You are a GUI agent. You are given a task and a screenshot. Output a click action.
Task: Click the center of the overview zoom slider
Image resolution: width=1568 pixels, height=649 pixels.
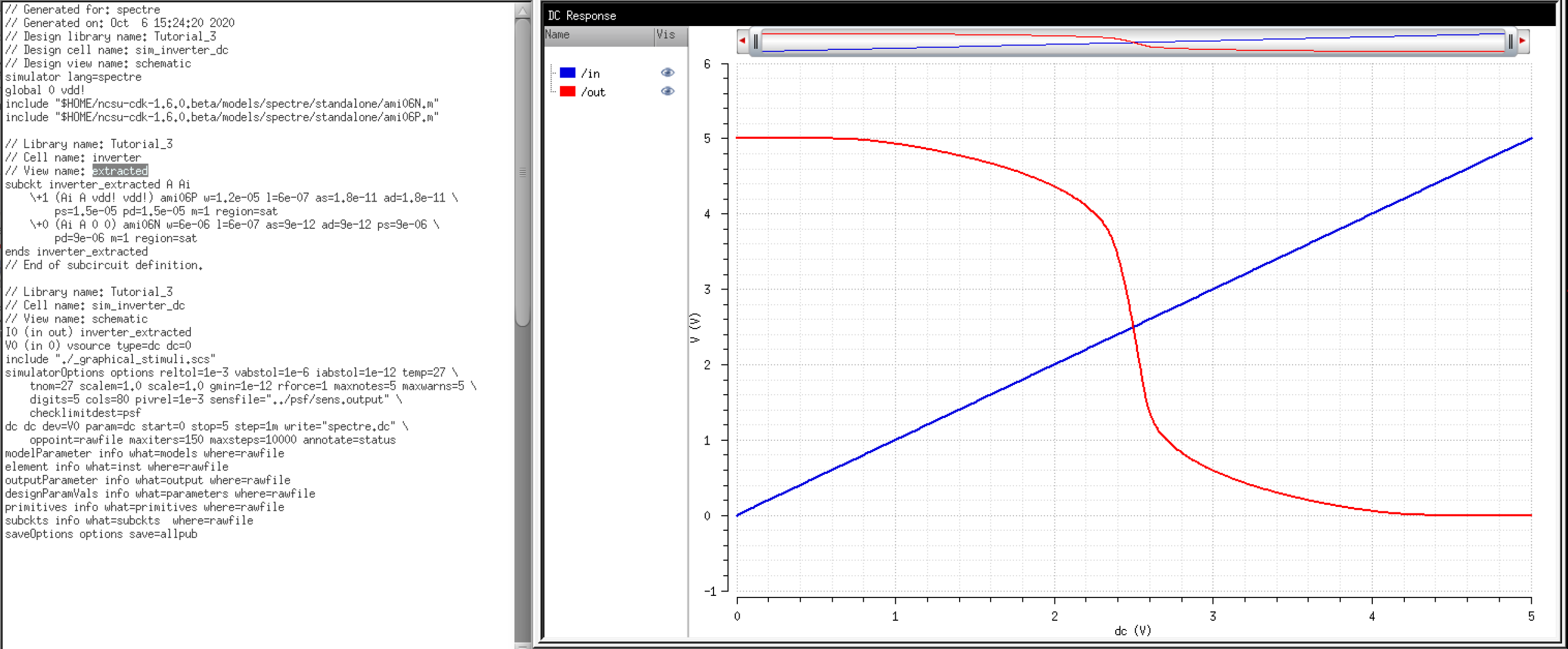[1132, 41]
